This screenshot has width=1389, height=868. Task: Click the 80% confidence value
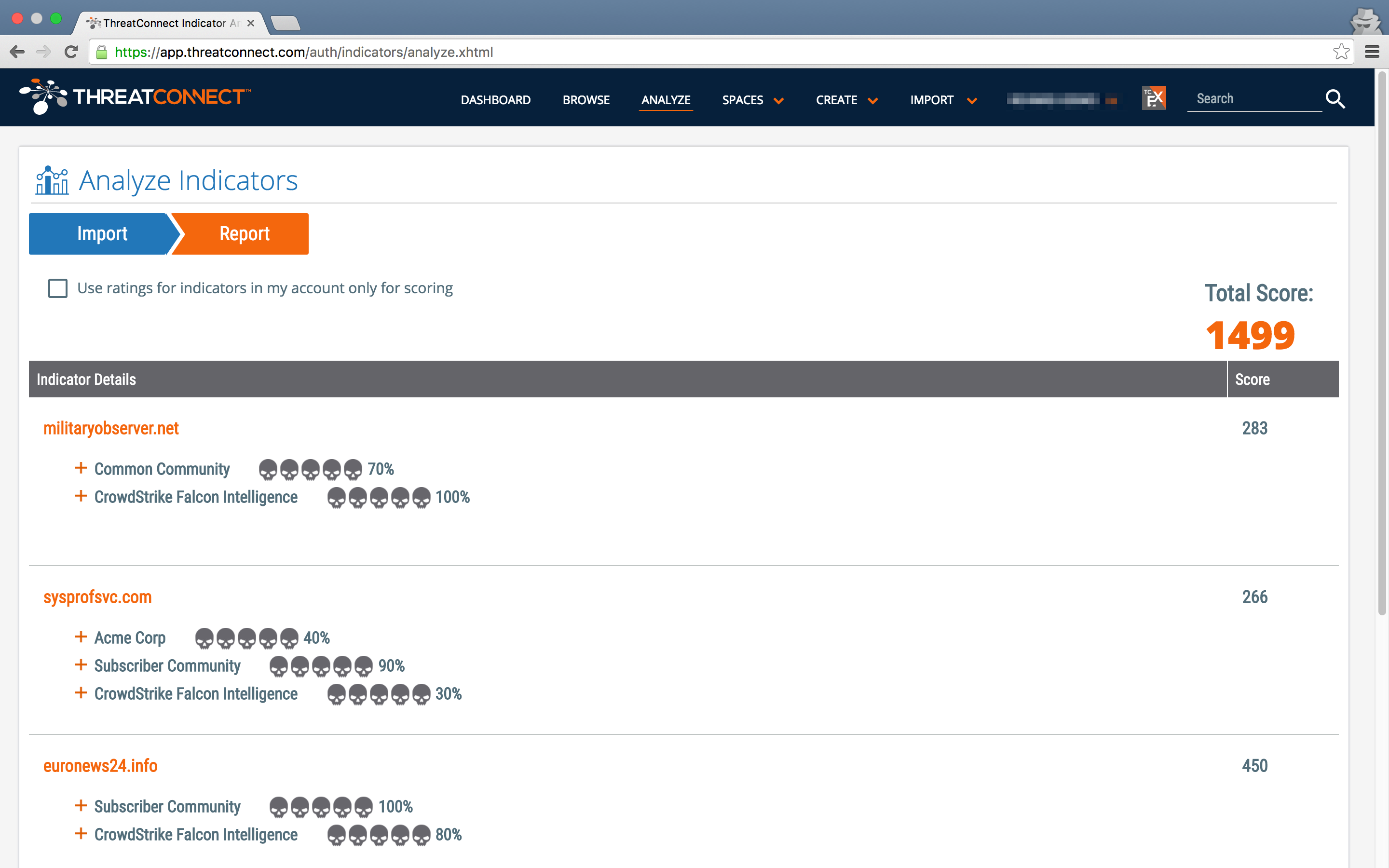(x=448, y=835)
